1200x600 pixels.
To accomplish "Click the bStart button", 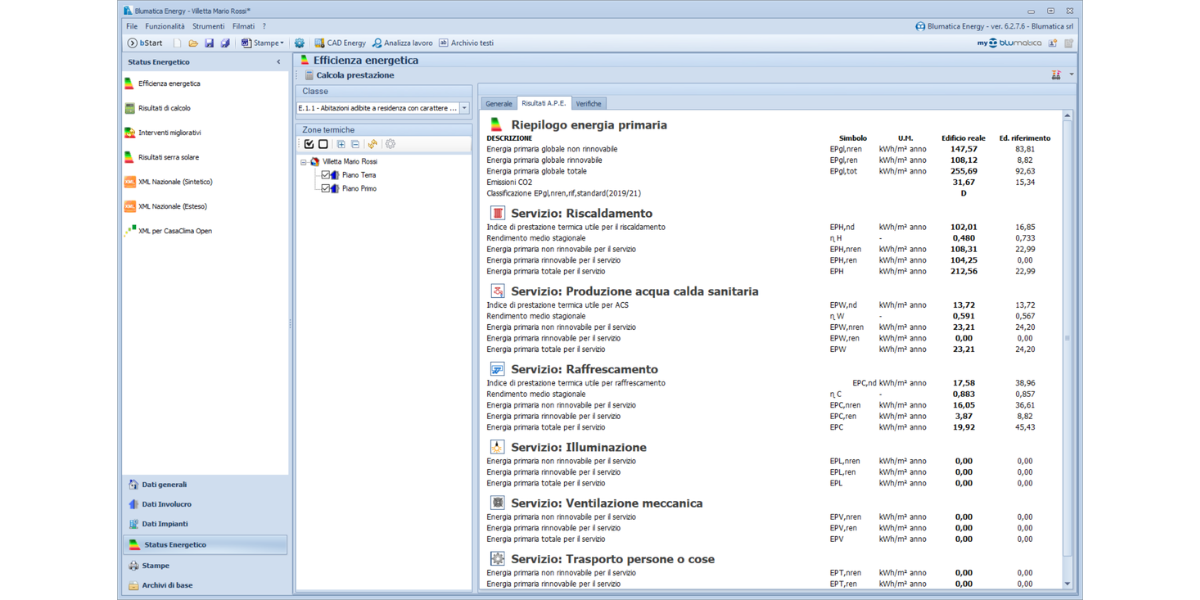I will 145,43.
